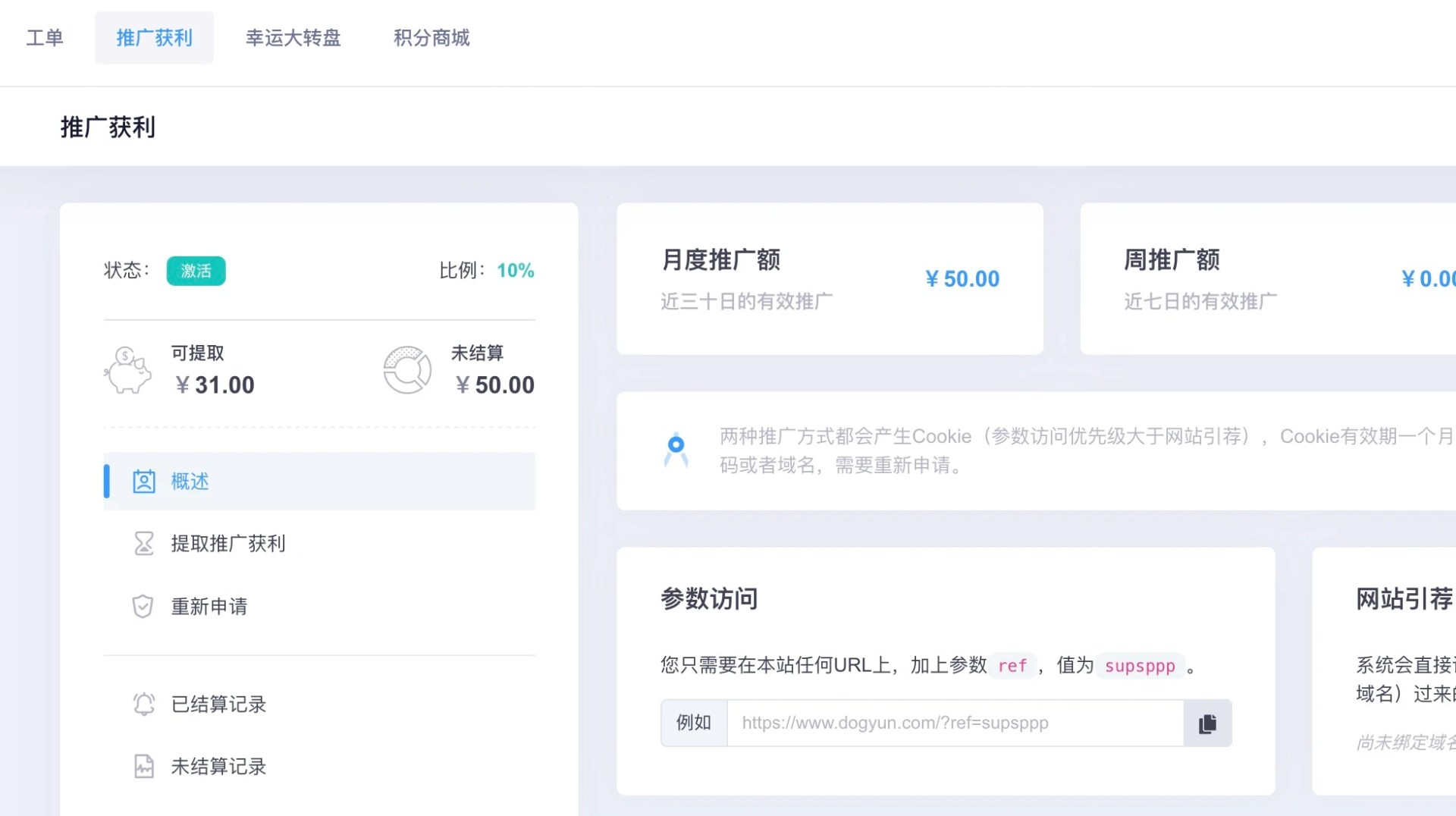
Task: Click the 未结算 label
Action: pyautogui.click(x=478, y=353)
